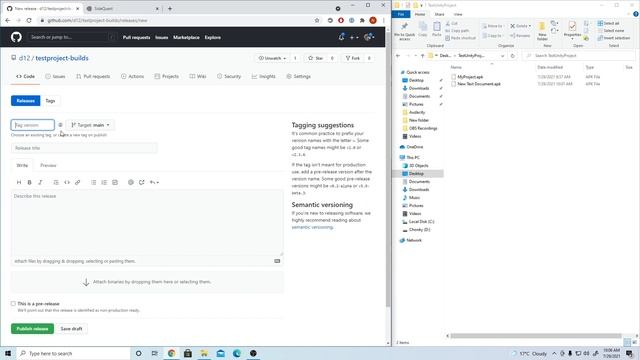Apply italic formatting in release editor
This screenshot has height=360, width=640.
click(40, 182)
